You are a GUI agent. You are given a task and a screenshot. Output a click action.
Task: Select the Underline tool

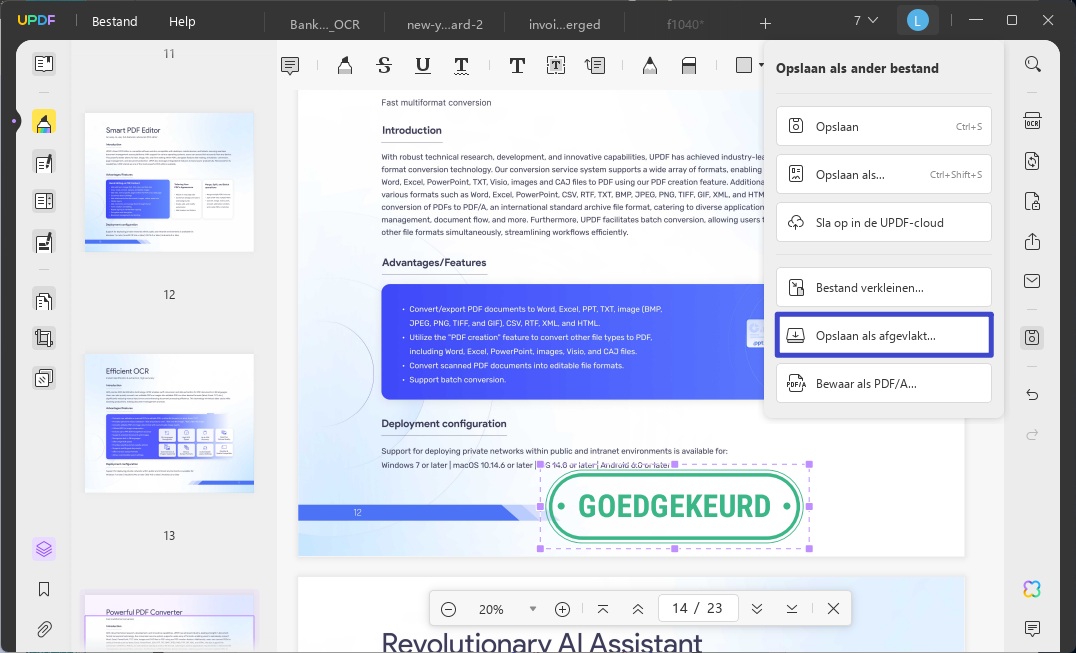tap(423, 66)
